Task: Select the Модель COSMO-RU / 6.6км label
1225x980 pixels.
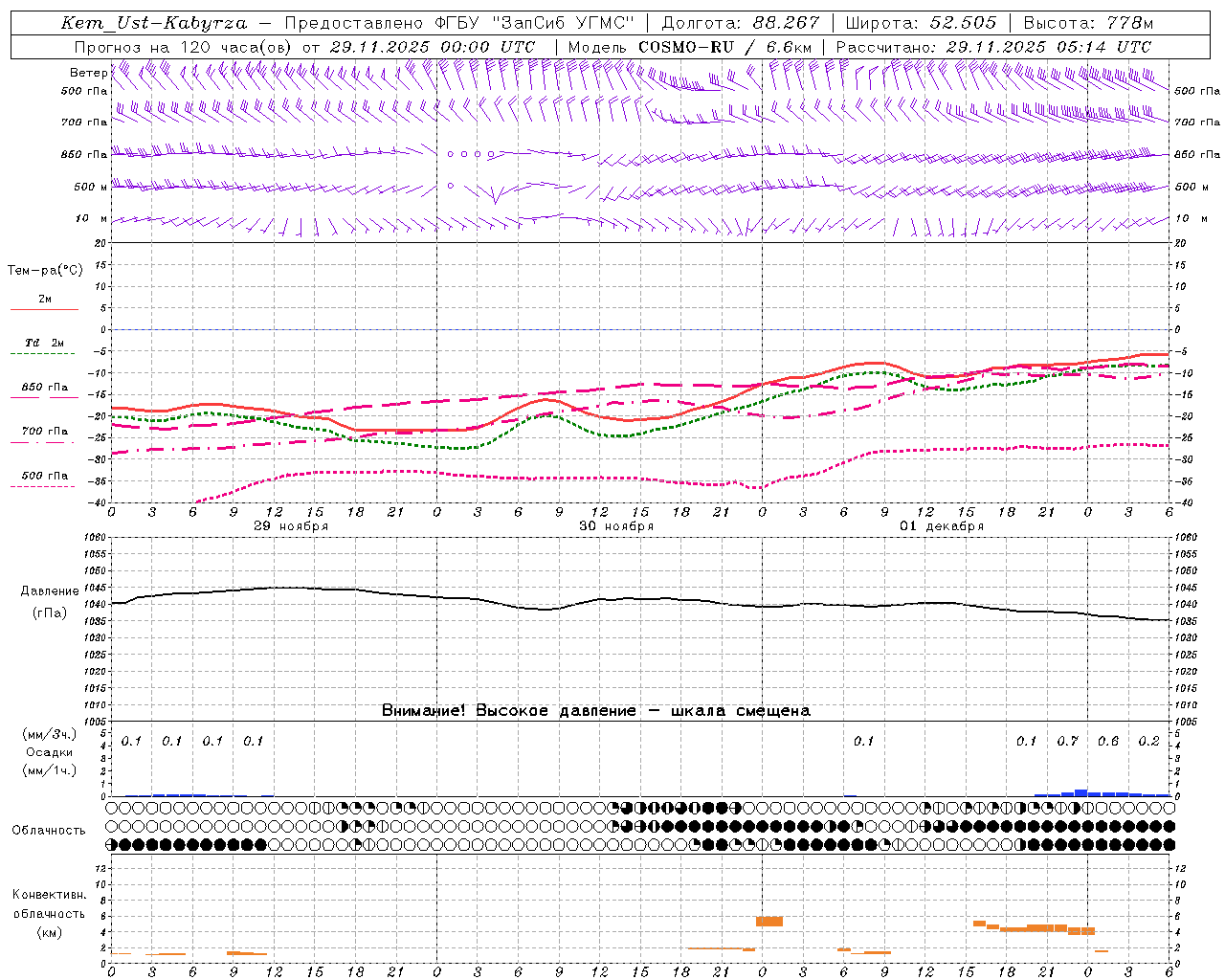Action: [690, 47]
